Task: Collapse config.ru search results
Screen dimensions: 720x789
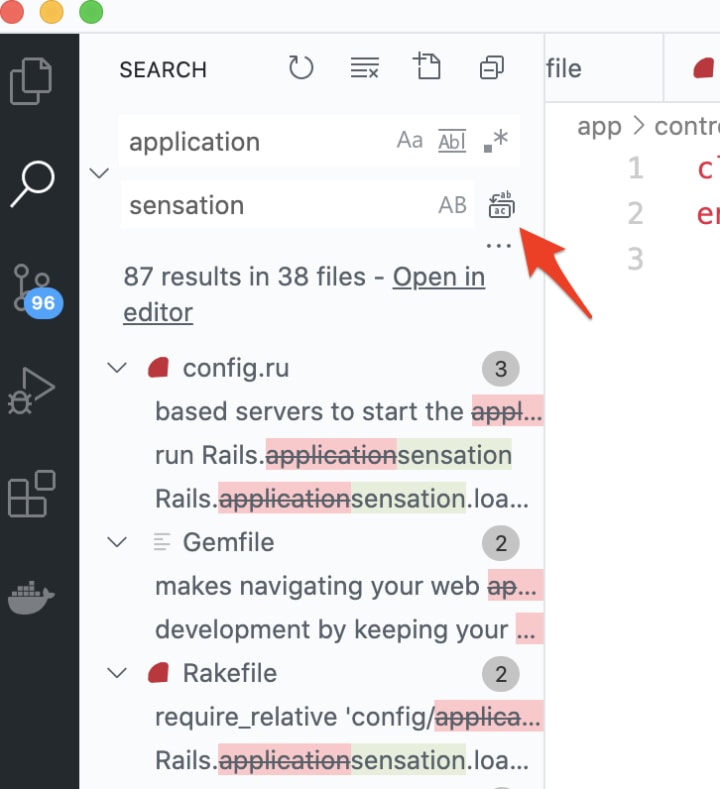Action: click(117, 368)
